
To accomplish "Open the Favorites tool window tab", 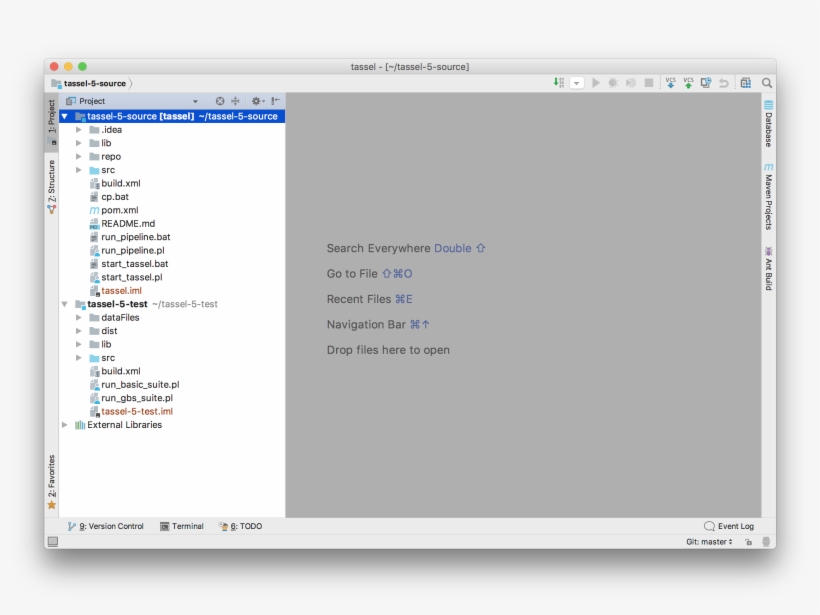I will (x=52, y=482).
